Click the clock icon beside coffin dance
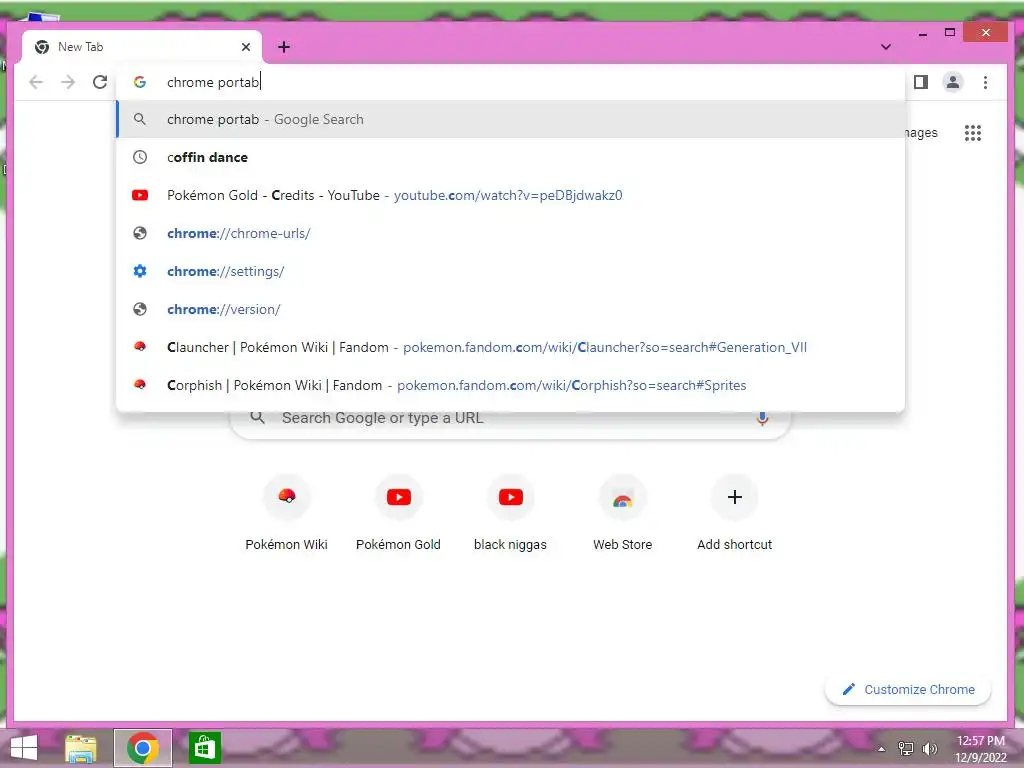Screen dimensions: 1024x768 click(x=140, y=157)
